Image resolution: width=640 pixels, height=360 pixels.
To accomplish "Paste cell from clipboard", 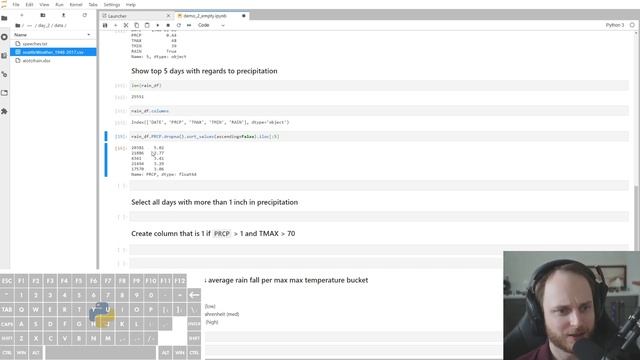I will (x=147, y=25).
